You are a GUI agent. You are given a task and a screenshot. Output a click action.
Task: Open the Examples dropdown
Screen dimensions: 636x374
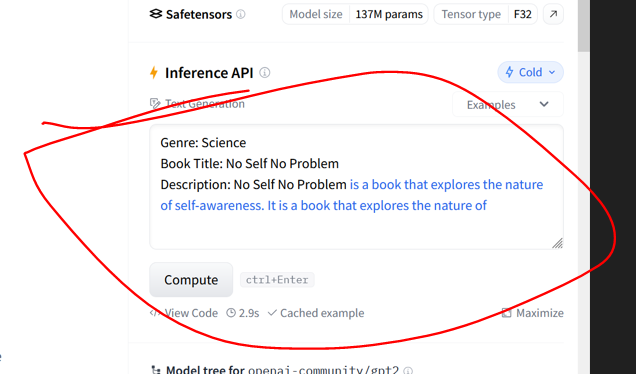click(508, 105)
